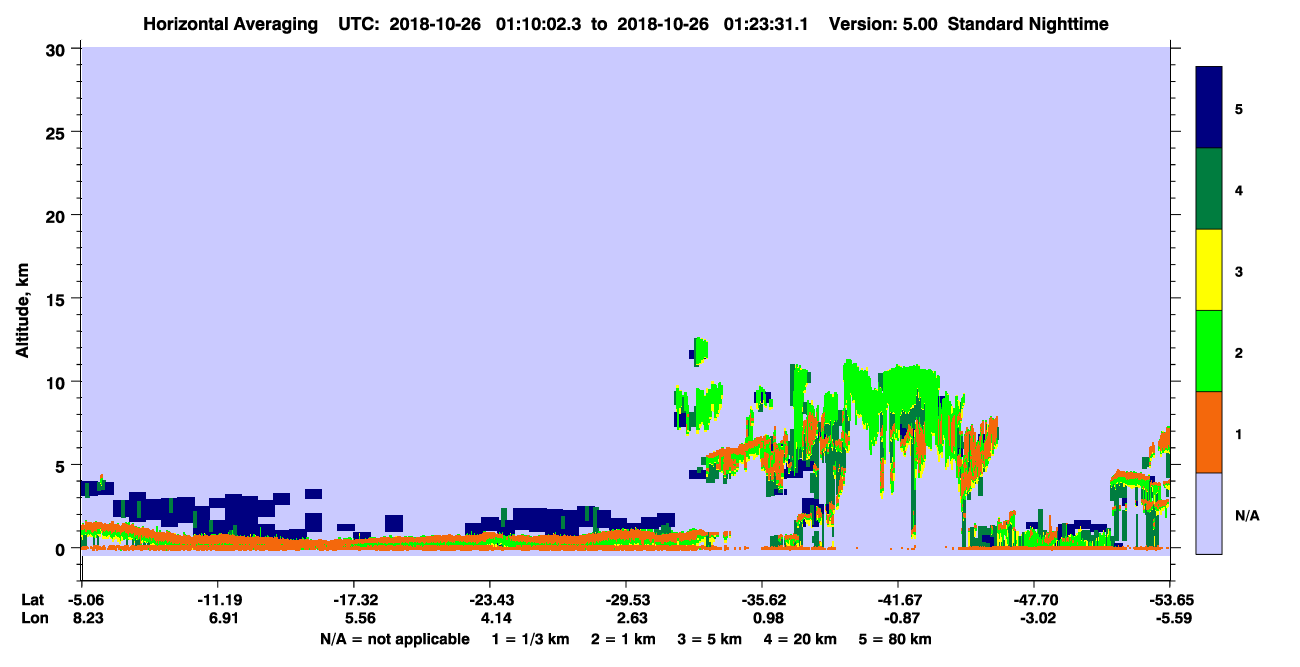Screen dimensions: 1300x667
Task: Click the dark blue level 5 color swatch
Action: (x=1209, y=108)
